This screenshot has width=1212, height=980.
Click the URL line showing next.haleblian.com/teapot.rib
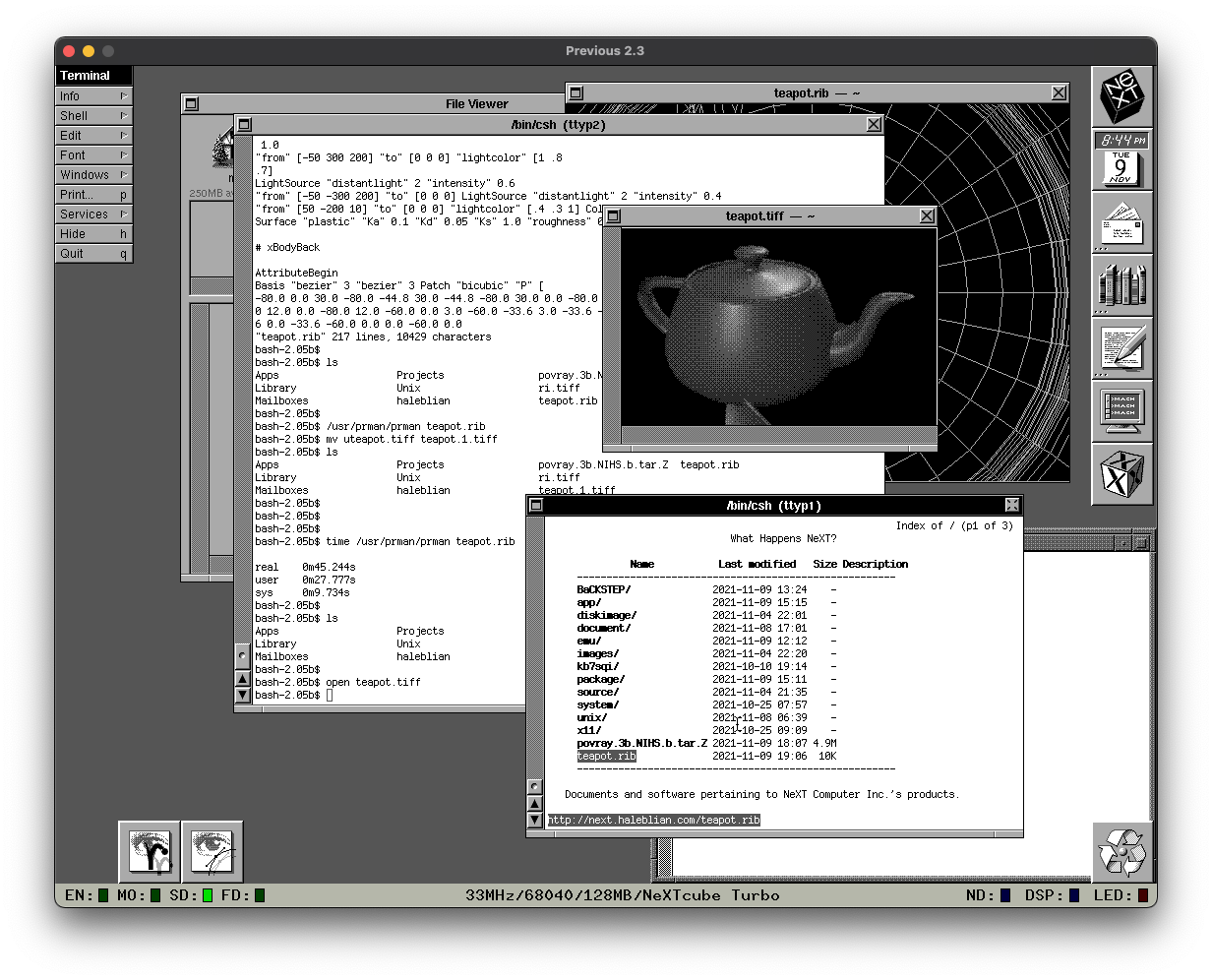tap(652, 819)
